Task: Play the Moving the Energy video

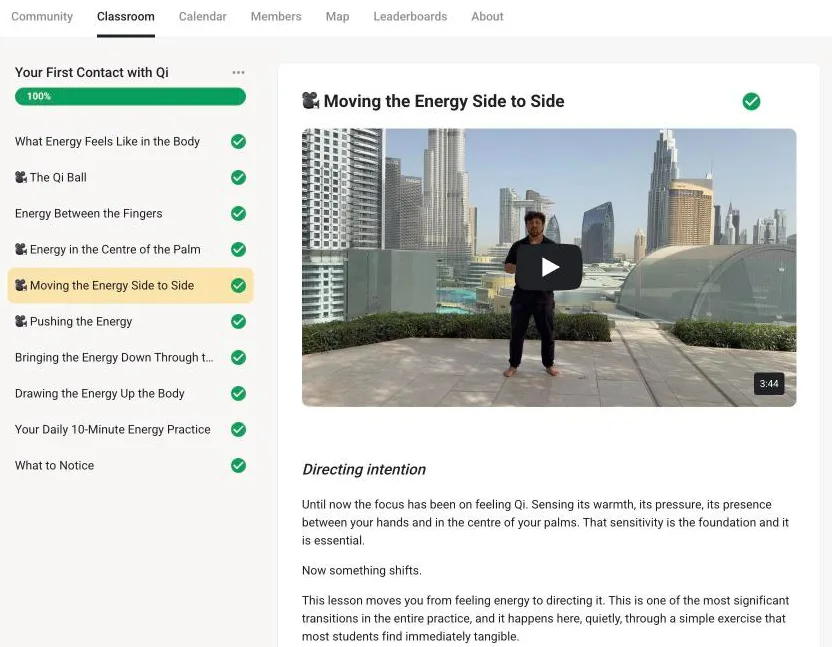Action: coord(549,267)
